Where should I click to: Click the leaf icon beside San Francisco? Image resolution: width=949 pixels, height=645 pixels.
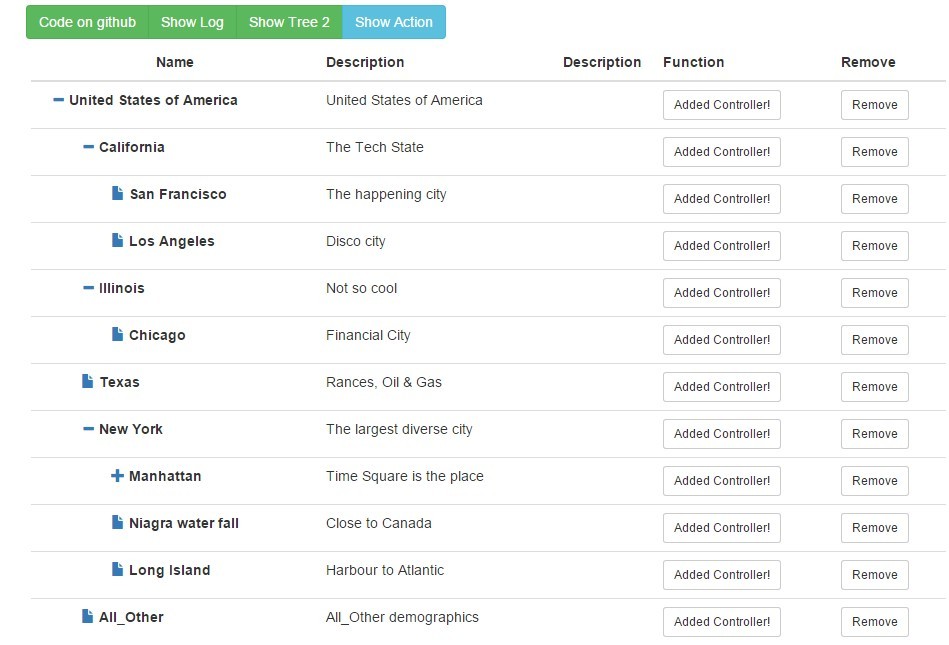tap(117, 194)
